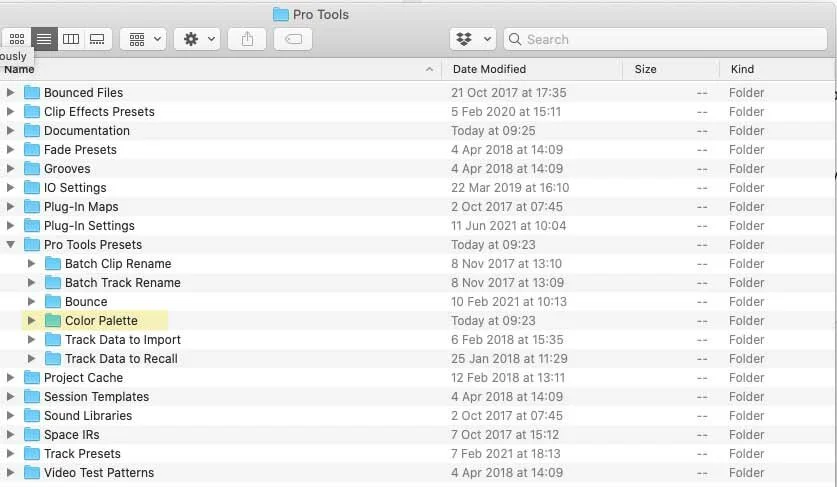The image size is (837, 487).
Task: Select the Batch Track Rename folder icon
Action: 53,282
